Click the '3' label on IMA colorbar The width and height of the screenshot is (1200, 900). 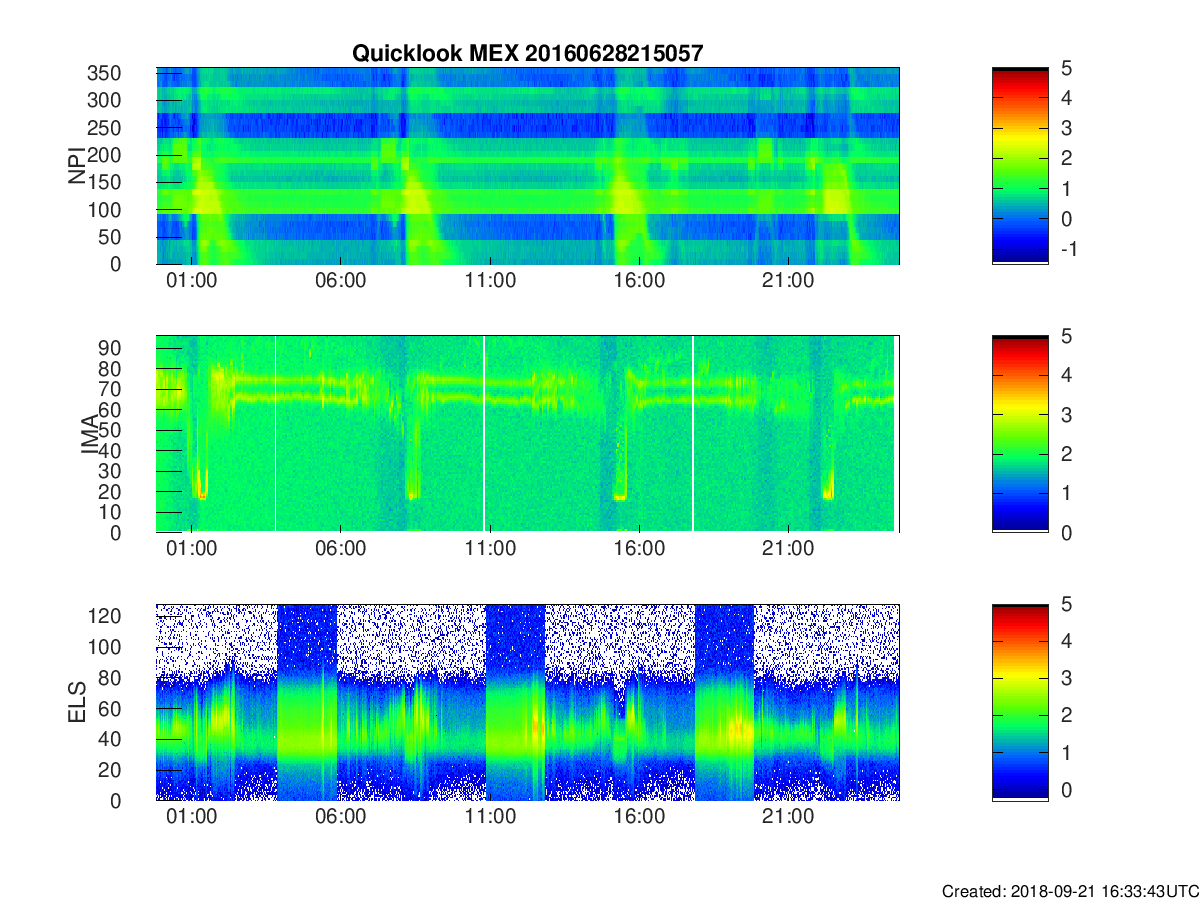1068,414
